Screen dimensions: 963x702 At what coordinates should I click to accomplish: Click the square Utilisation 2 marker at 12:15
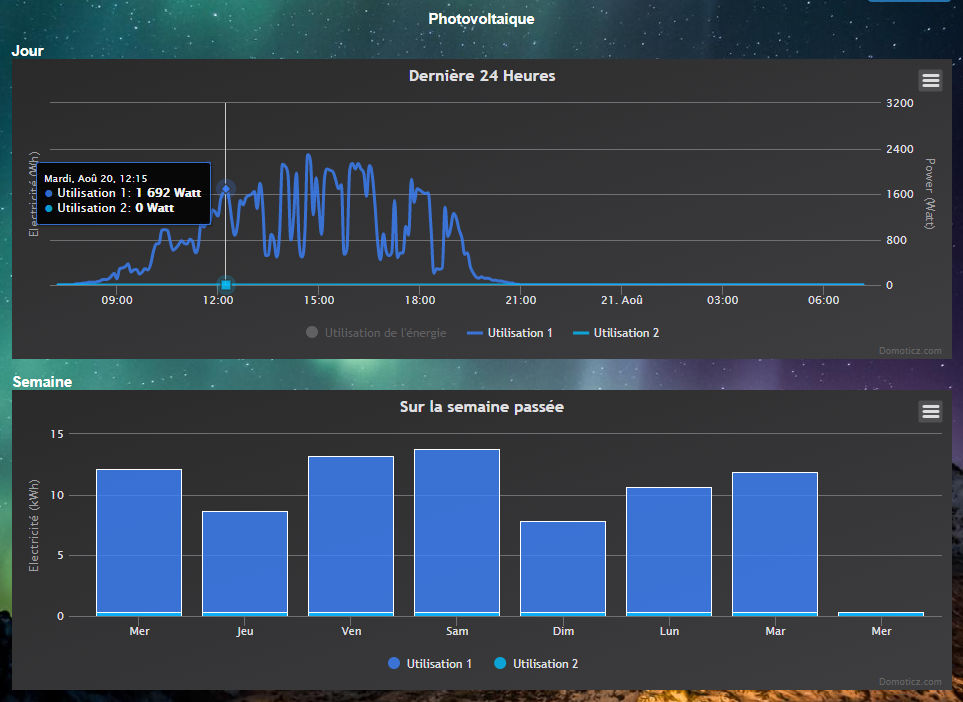tap(226, 285)
